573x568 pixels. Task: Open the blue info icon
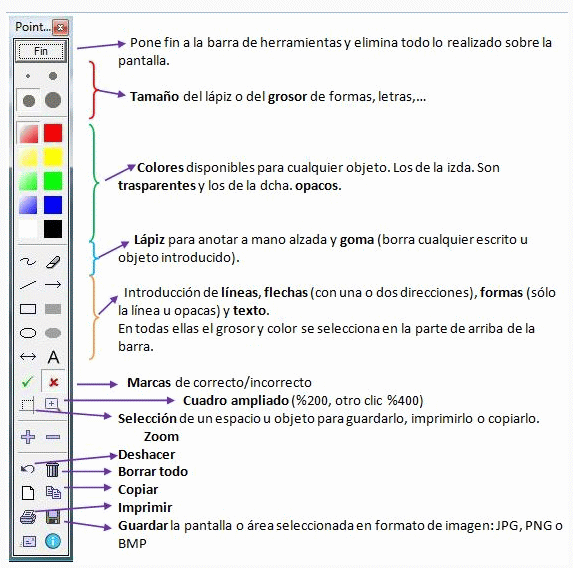tap(53, 541)
